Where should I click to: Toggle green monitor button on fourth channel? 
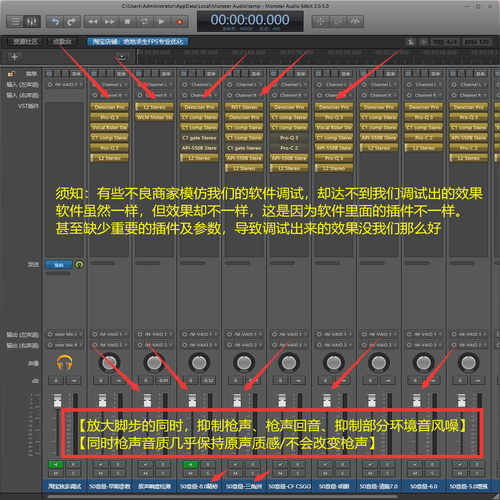pyautogui.click(x=191, y=465)
